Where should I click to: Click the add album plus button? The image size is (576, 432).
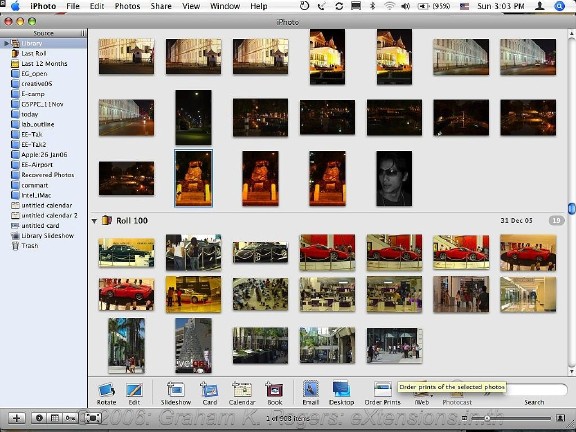coord(16,418)
